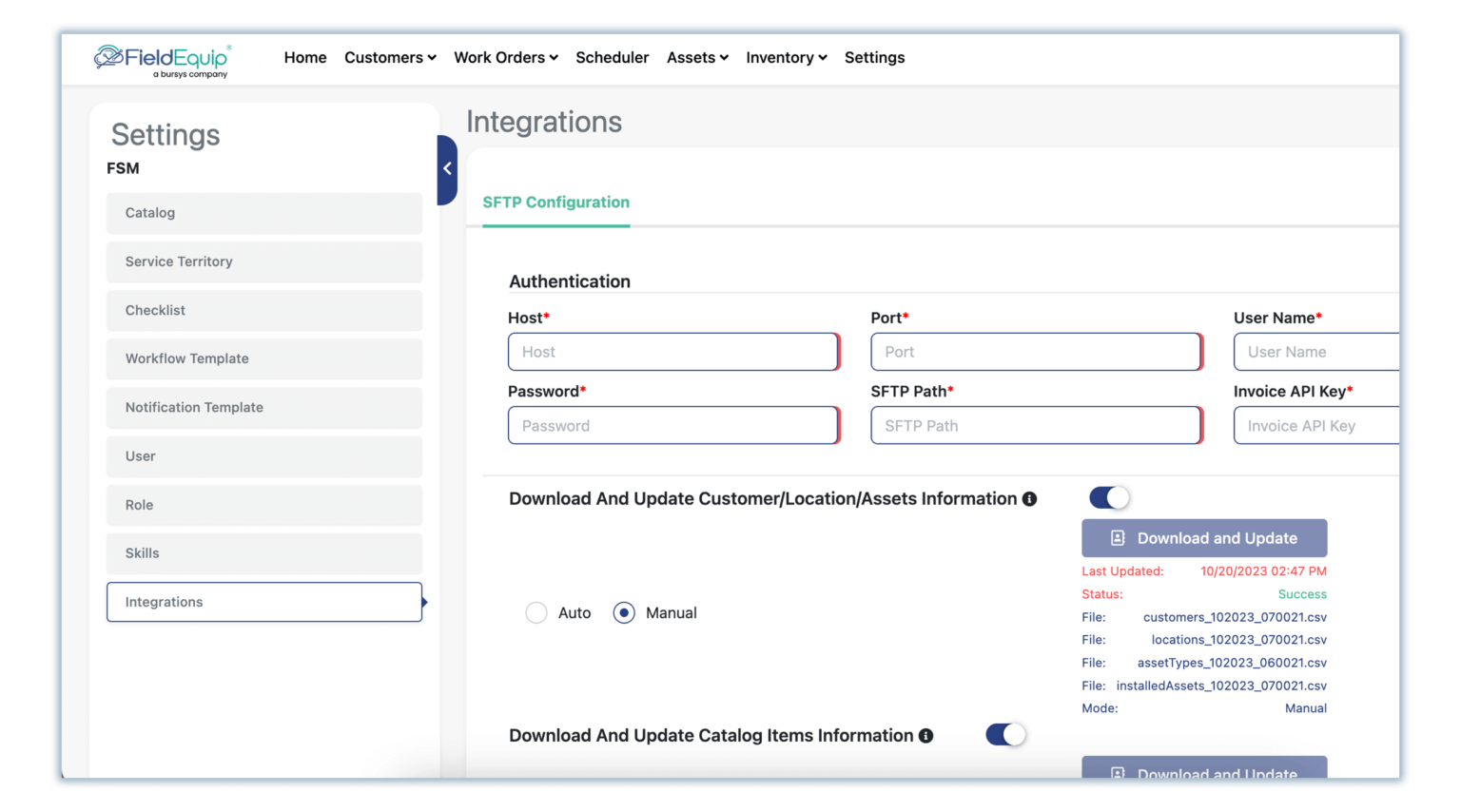Select the Auto radio button
1461x812 pixels.
[536, 612]
